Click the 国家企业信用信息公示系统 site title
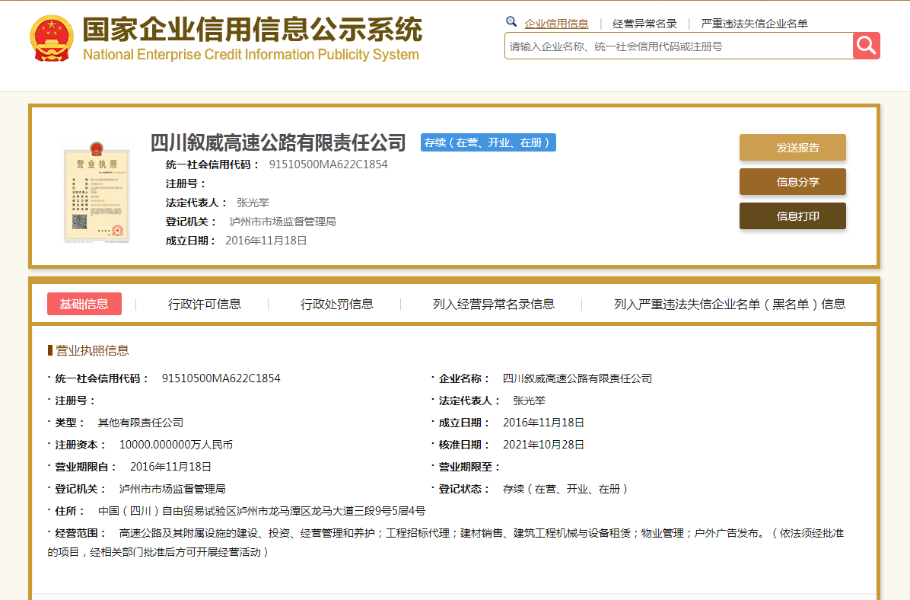 tap(251, 30)
